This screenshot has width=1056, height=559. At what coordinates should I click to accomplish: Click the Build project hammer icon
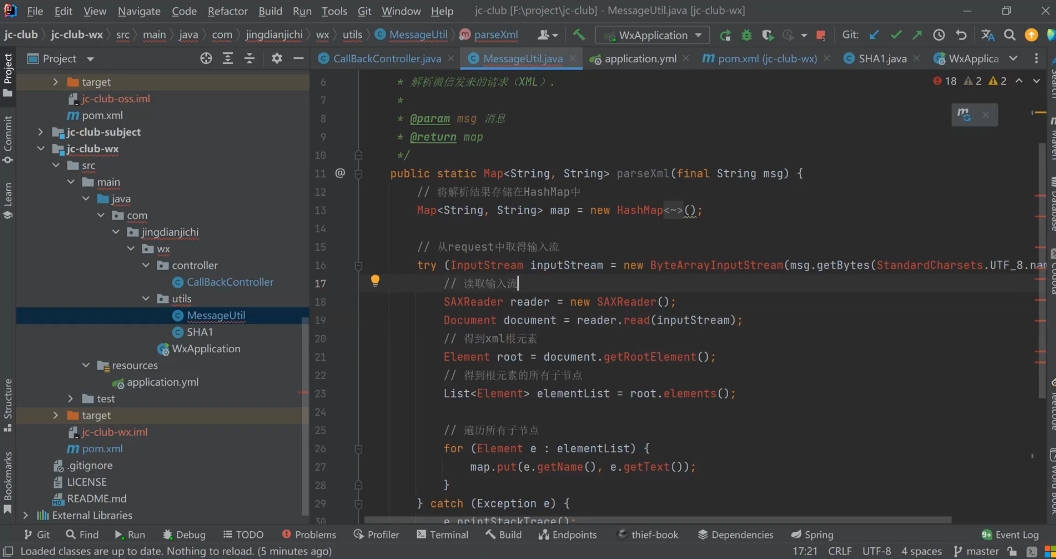(578, 35)
